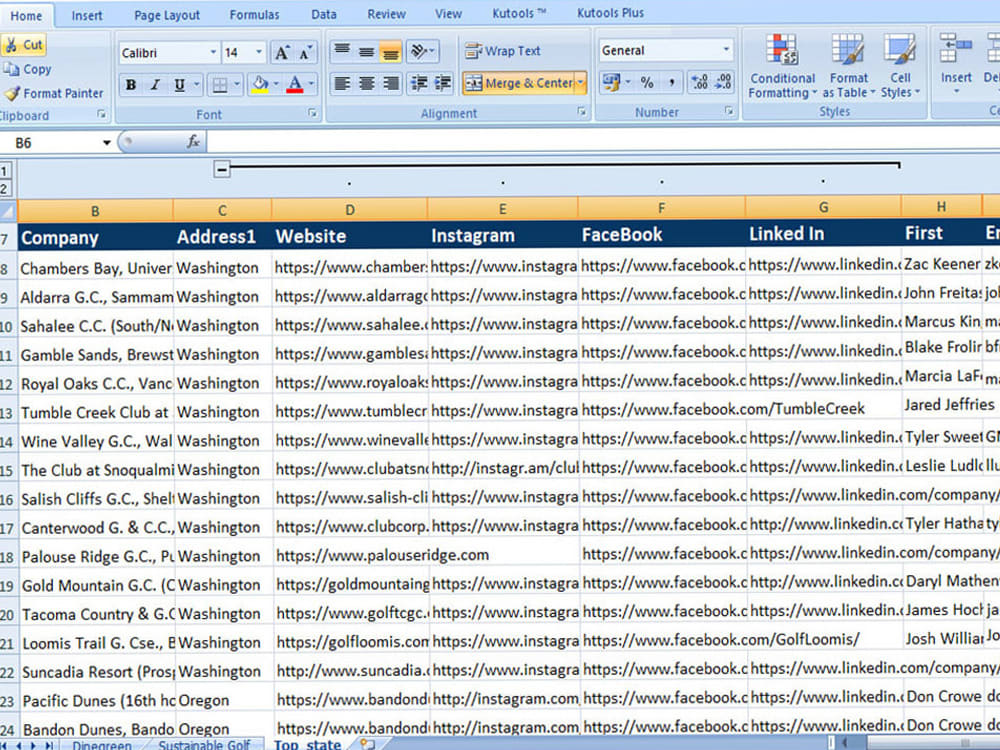The height and width of the screenshot is (750, 1000).
Task: Apply cell borders button
Action: click(220, 84)
